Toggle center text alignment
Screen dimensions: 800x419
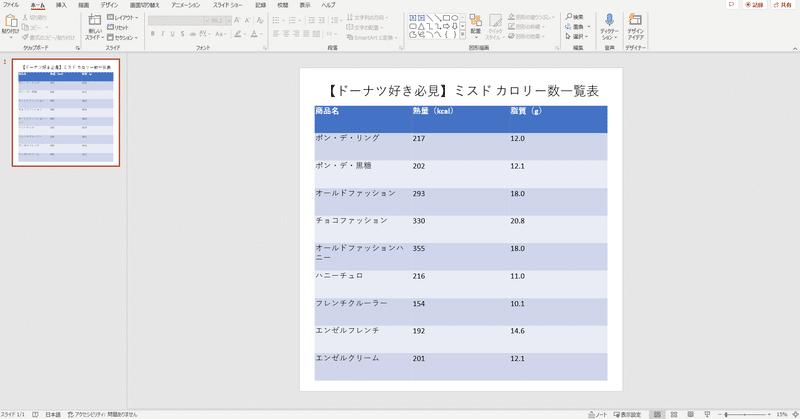click(x=286, y=34)
